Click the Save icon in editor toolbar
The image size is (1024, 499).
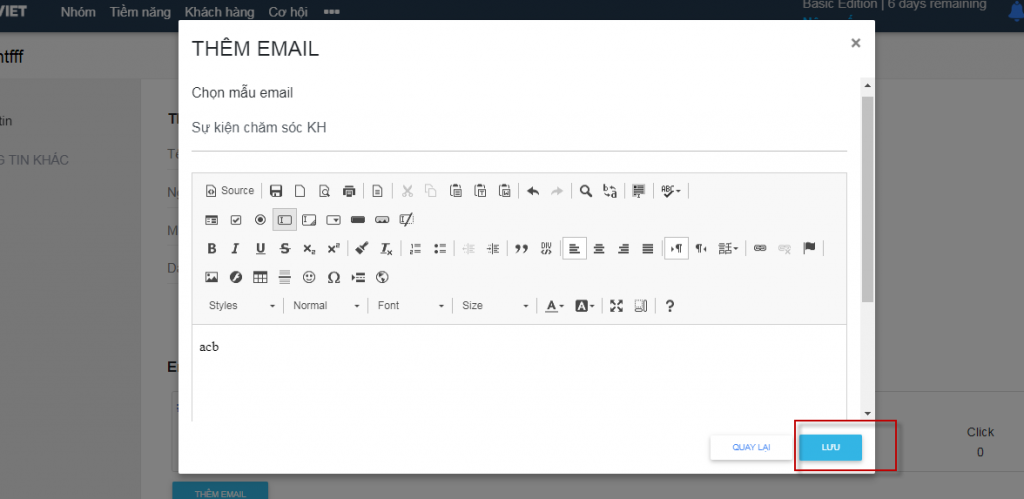point(276,191)
